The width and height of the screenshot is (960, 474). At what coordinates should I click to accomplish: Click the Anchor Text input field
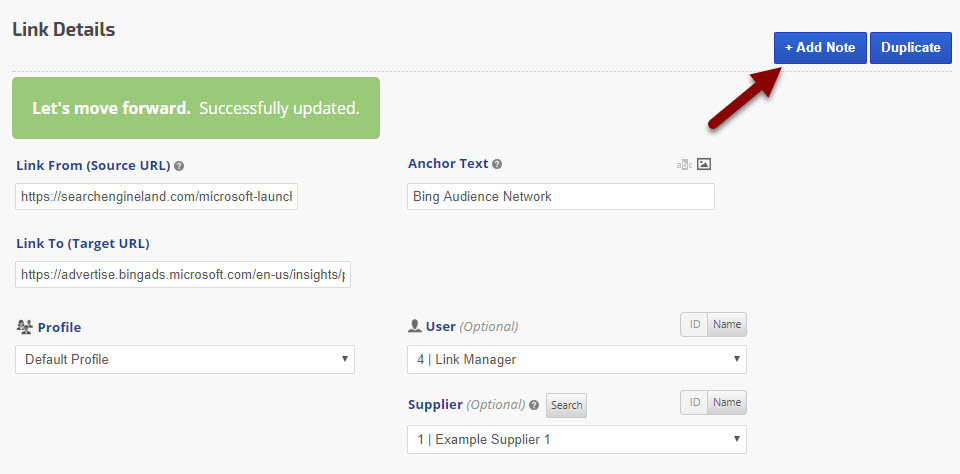point(561,196)
